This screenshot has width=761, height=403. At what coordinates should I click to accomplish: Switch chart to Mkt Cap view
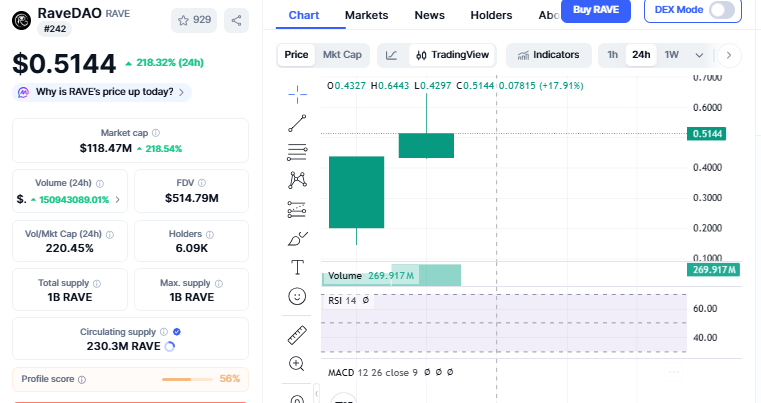click(x=343, y=54)
